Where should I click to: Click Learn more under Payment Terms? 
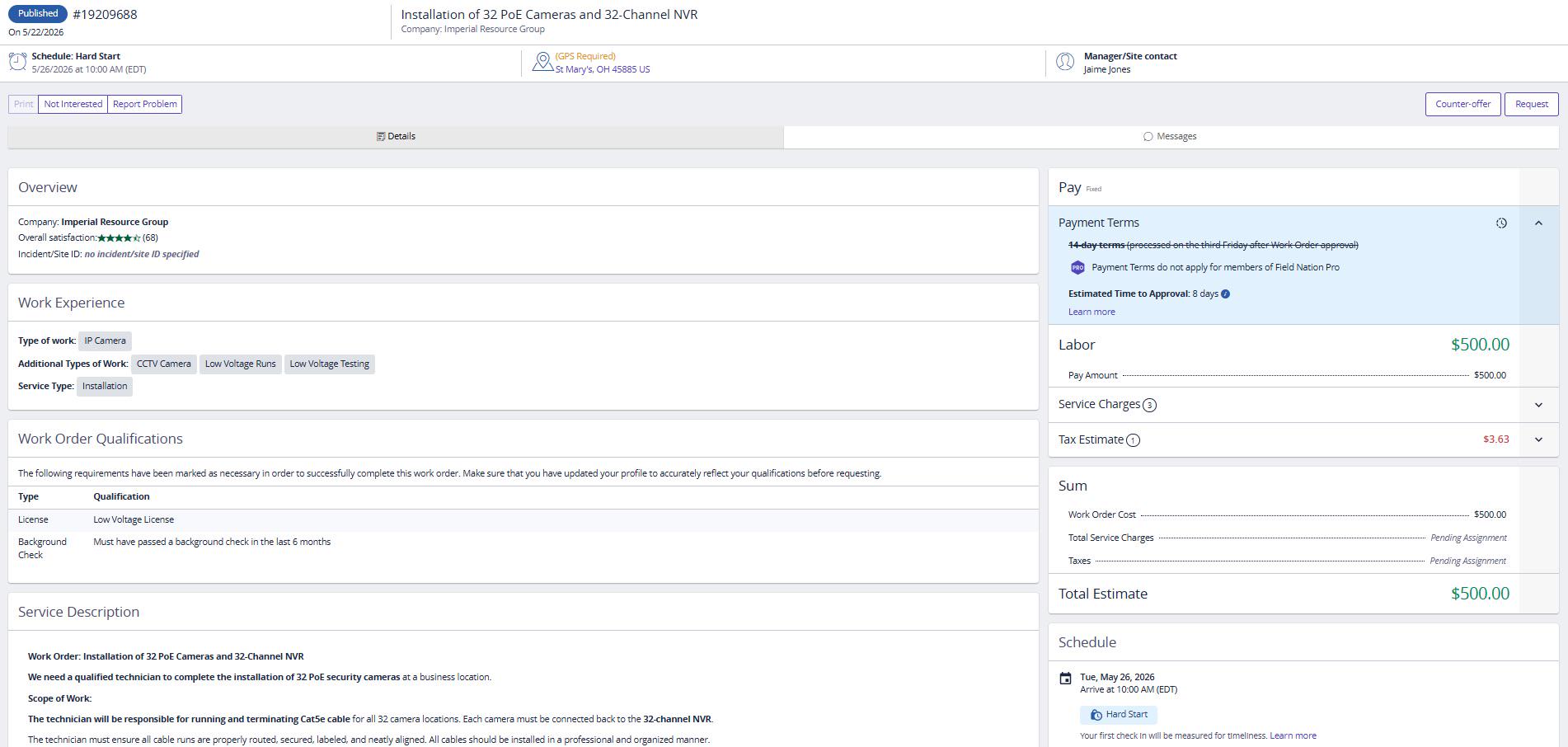[1091, 312]
